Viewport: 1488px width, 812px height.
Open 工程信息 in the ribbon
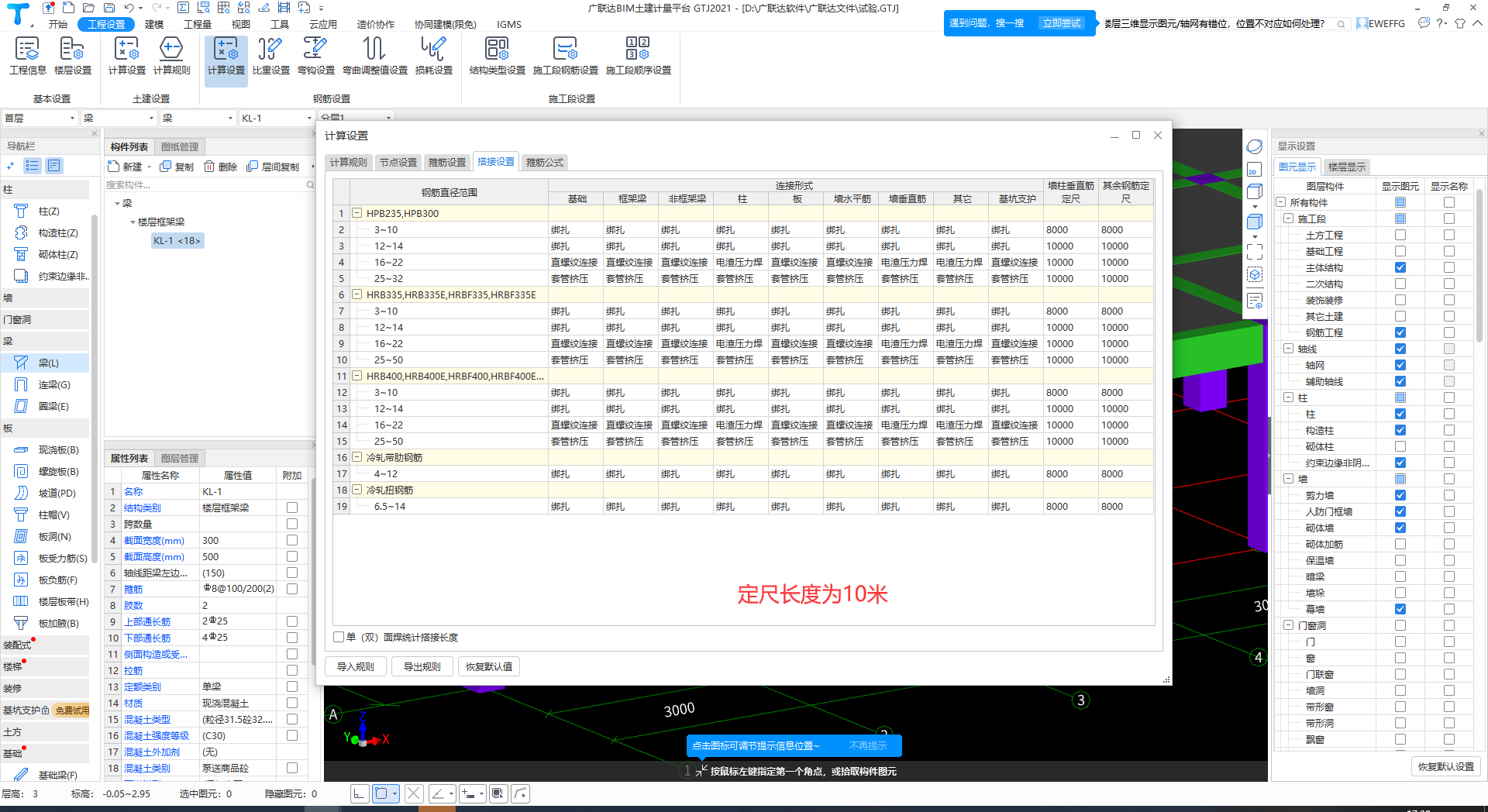[28, 57]
